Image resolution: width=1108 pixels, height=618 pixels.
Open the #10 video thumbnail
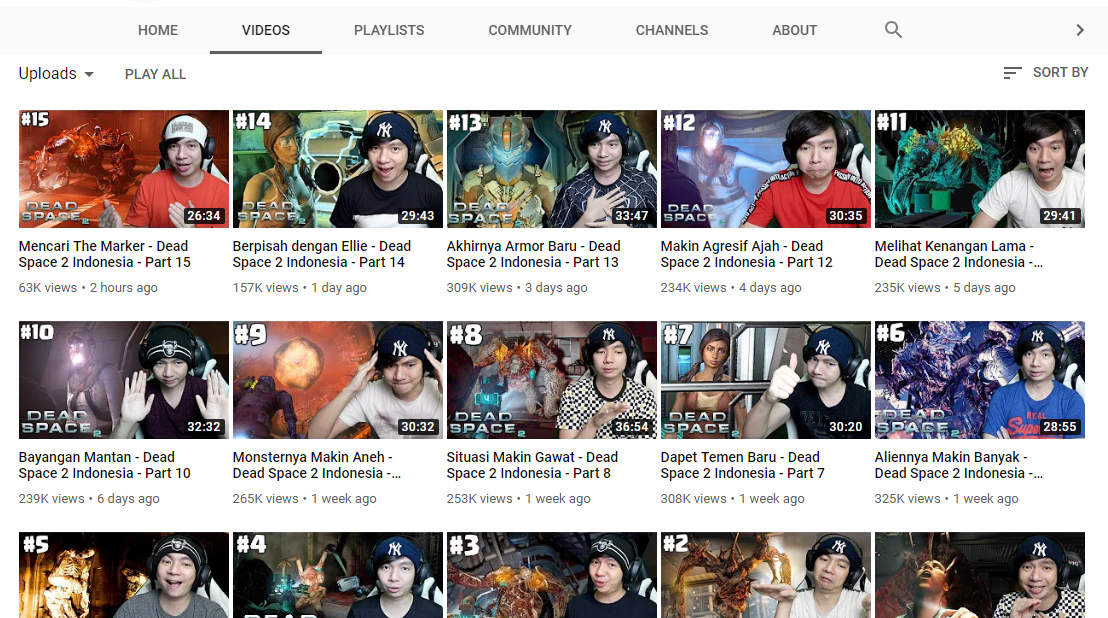click(124, 380)
